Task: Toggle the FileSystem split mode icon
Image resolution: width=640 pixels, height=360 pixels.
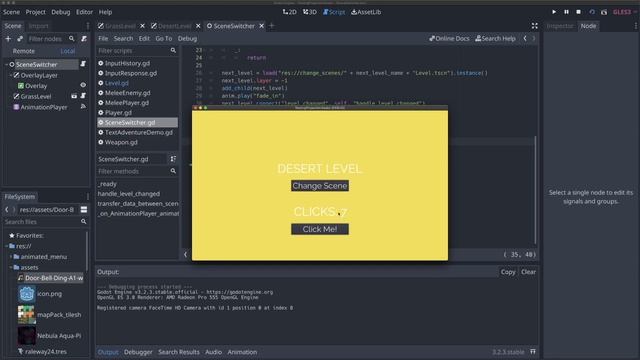Action: (x=84, y=209)
